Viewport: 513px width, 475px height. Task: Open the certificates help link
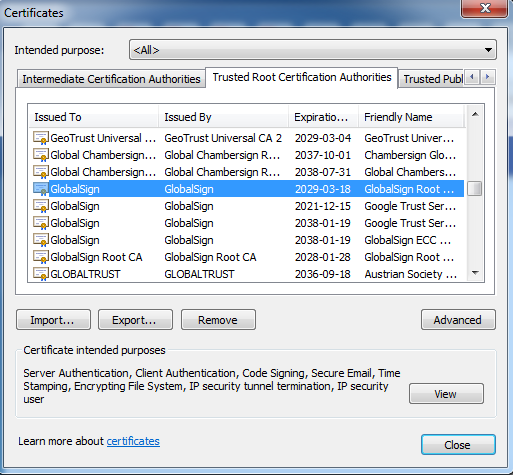tap(133, 441)
